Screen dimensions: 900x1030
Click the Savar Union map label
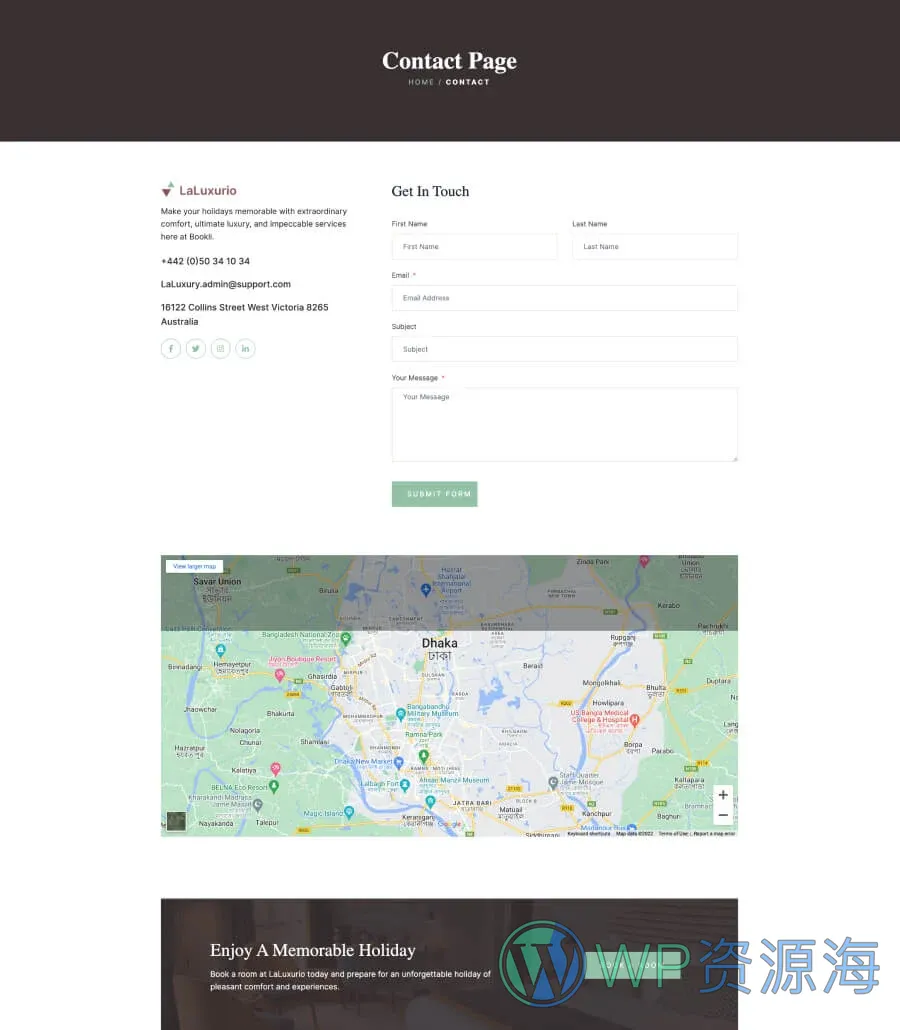point(217,581)
